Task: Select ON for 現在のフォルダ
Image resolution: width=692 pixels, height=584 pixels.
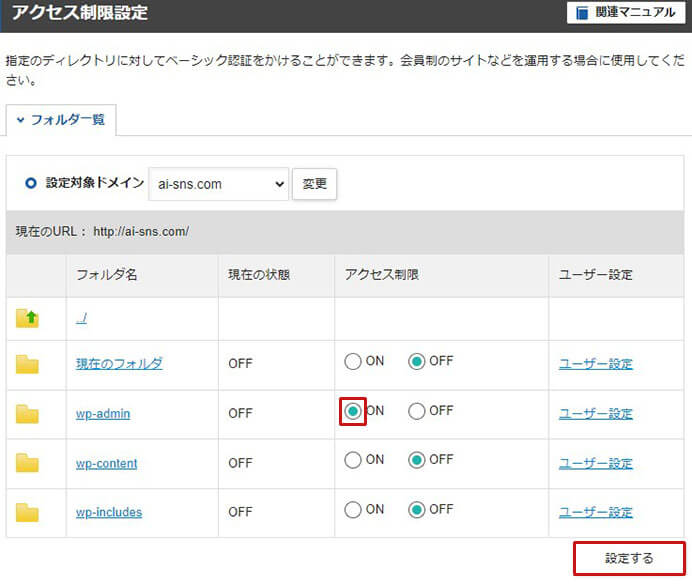Action: pyautogui.click(x=353, y=362)
